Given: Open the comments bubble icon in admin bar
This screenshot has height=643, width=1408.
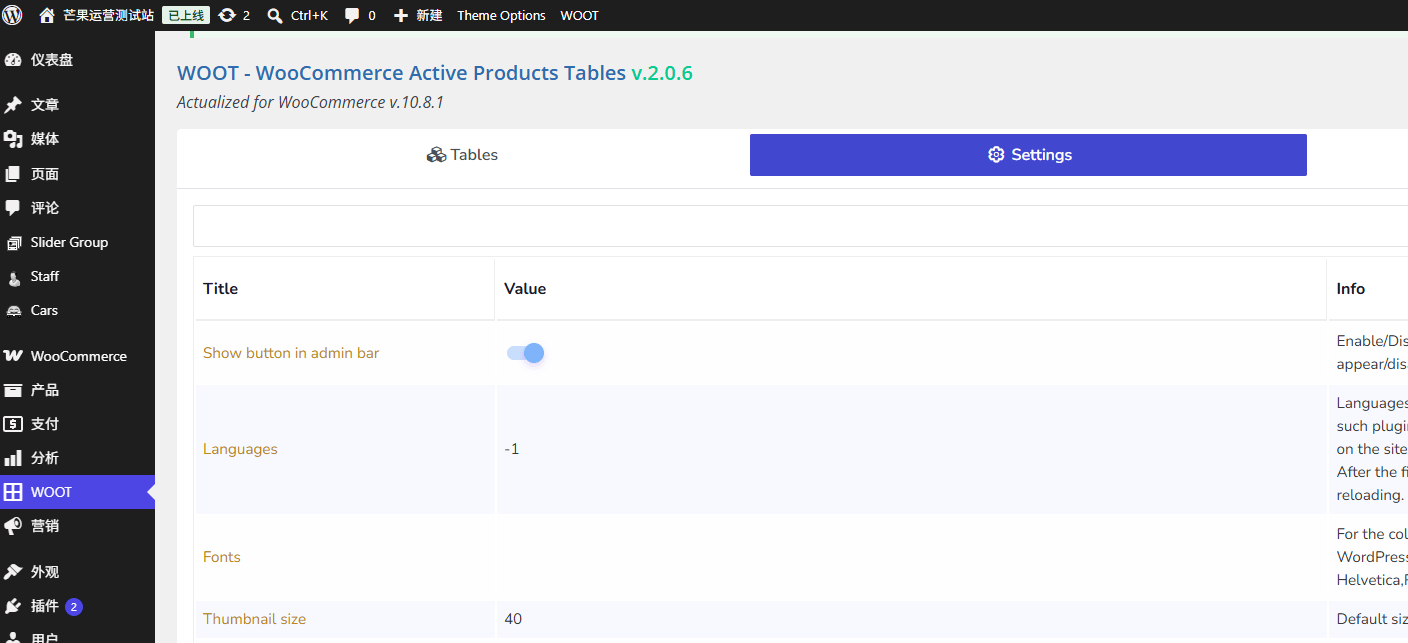Looking at the screenshot, I should 353,15.
